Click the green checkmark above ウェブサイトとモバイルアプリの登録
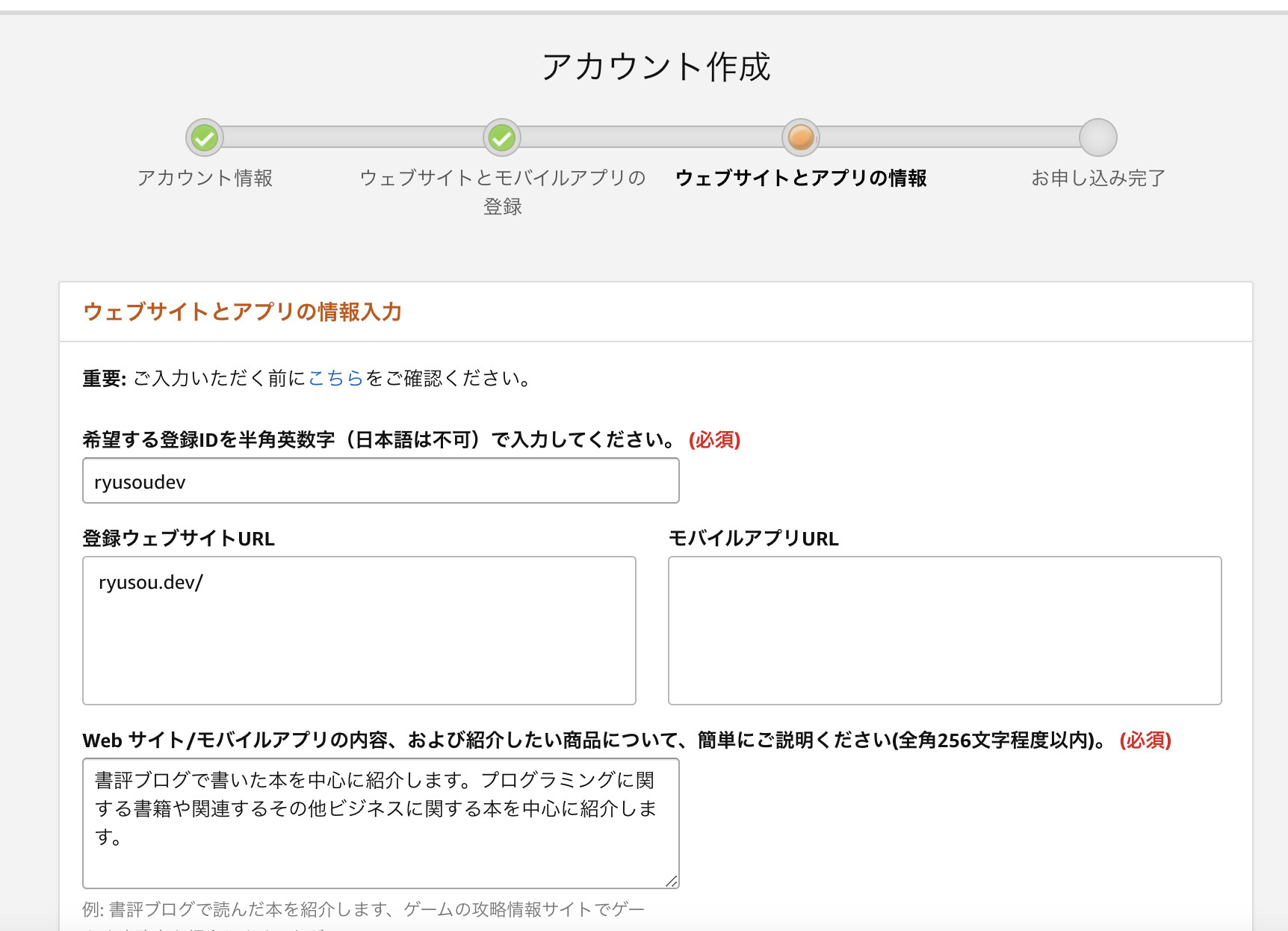 pos(502,137)
